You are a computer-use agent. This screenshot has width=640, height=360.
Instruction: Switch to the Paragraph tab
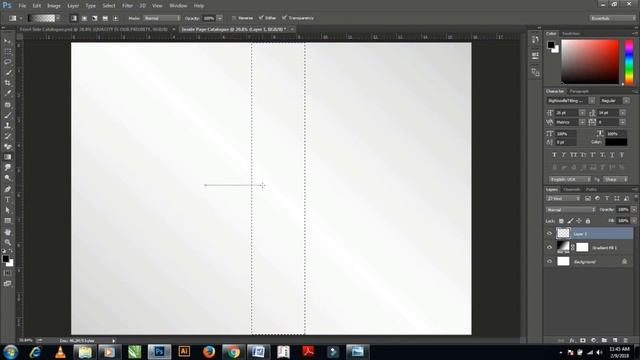(x=579, y=91)
